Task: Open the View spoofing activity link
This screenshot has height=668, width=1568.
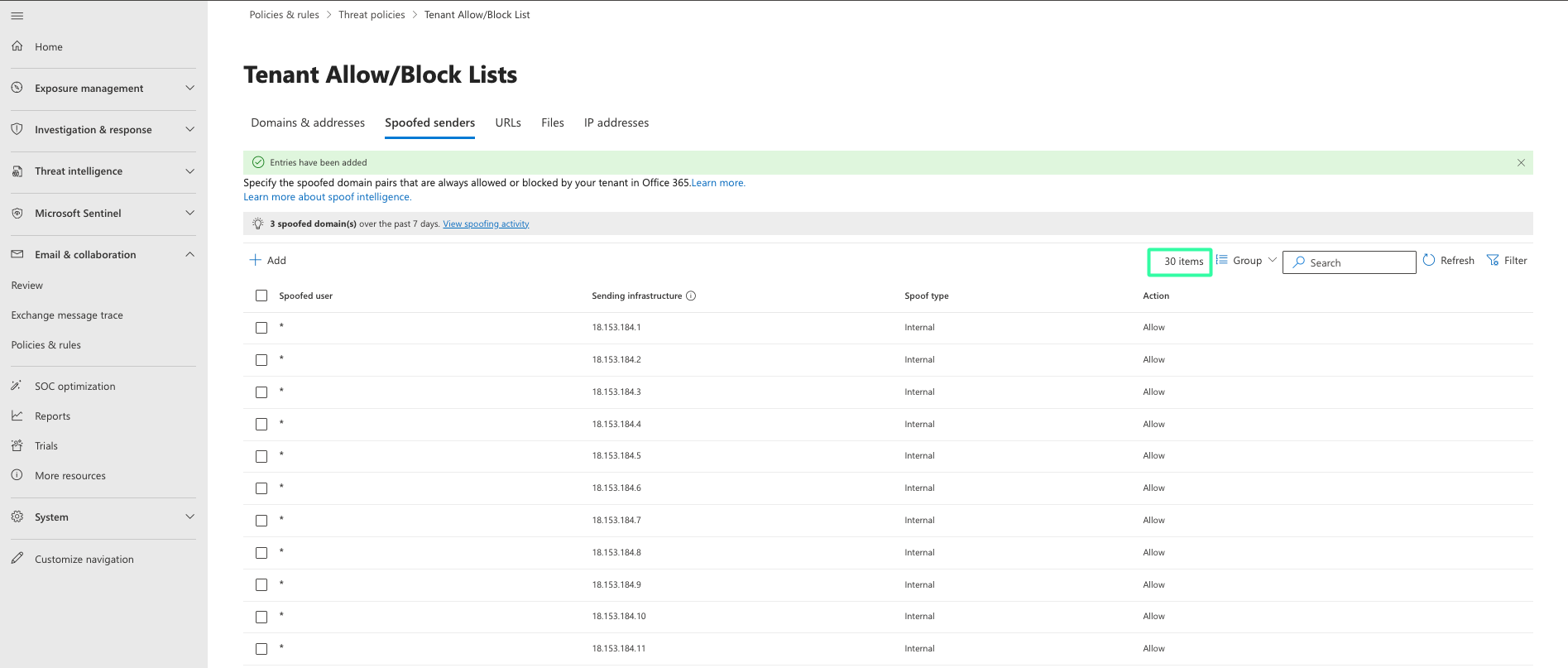Action: [486, 223]
